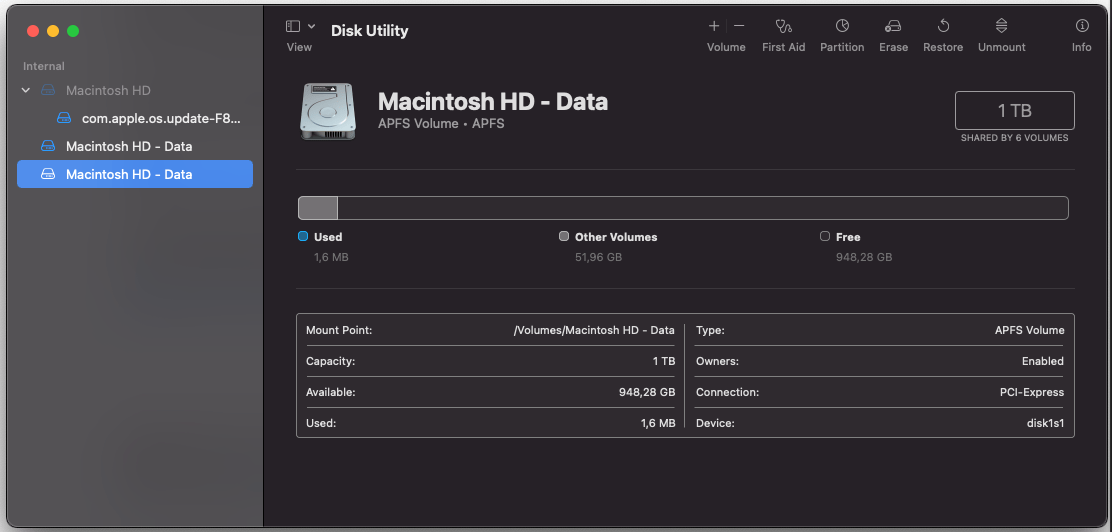1112x532 pixels.
Task: Zoom window with green button
Action: coord(72,31)
